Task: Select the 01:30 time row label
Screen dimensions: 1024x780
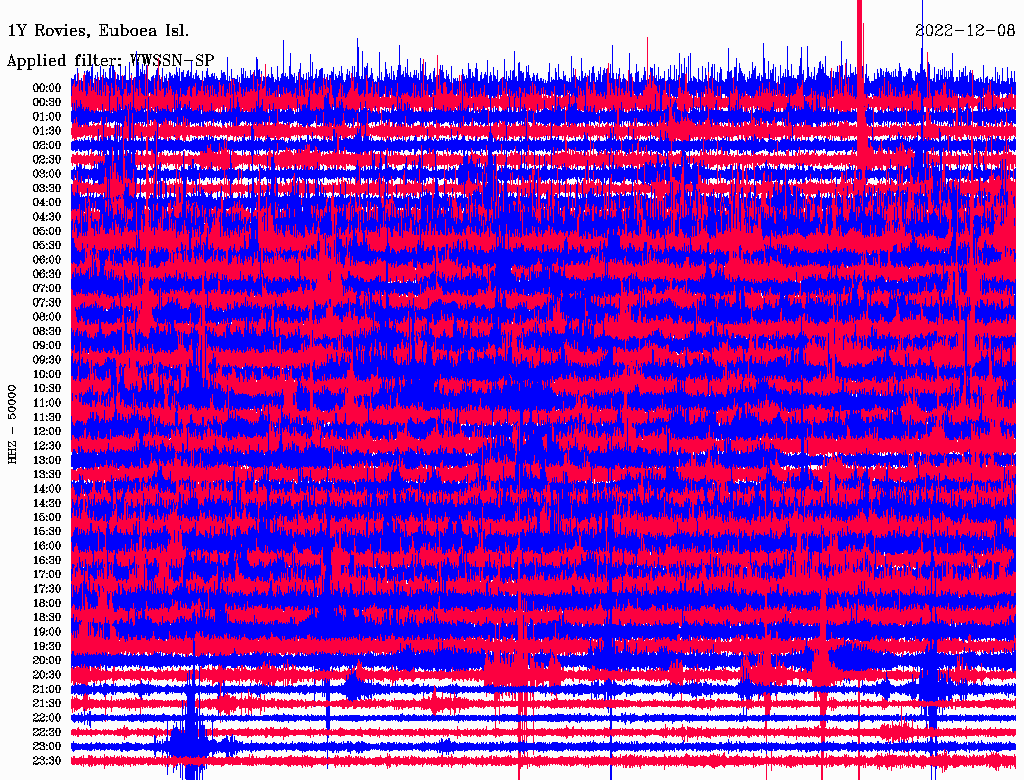Action: coord(47,131)
